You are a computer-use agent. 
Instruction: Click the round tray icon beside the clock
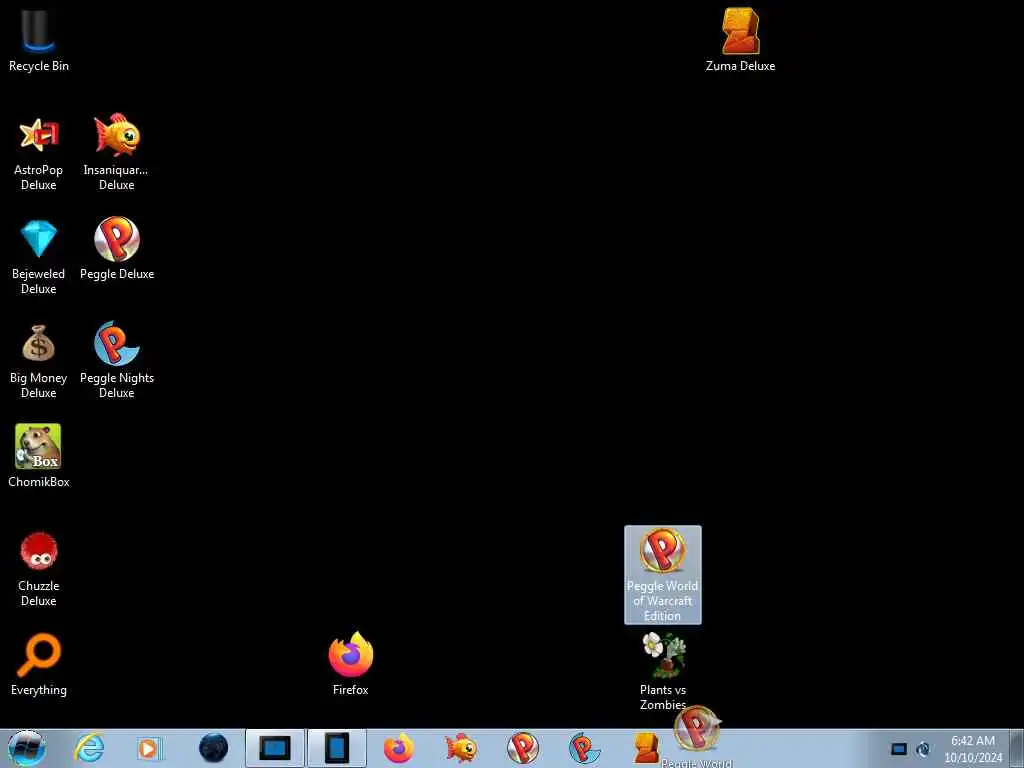(x=923, y=749)
